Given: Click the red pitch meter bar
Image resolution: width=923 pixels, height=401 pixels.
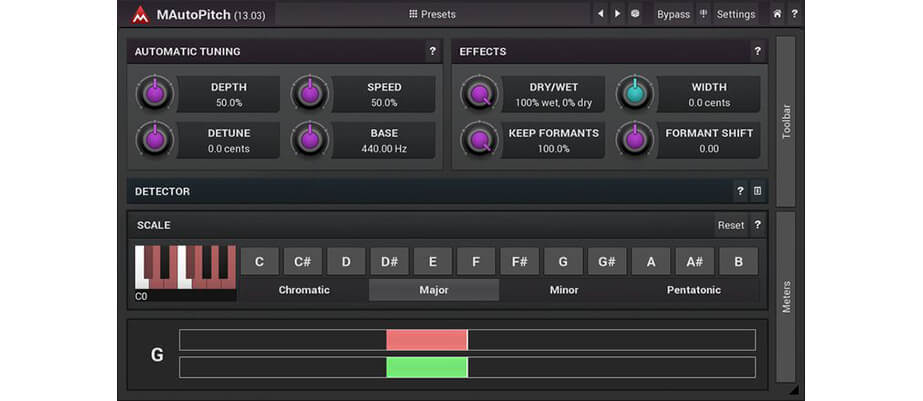Looking at the screenshot, I should (x=427, y=340).
